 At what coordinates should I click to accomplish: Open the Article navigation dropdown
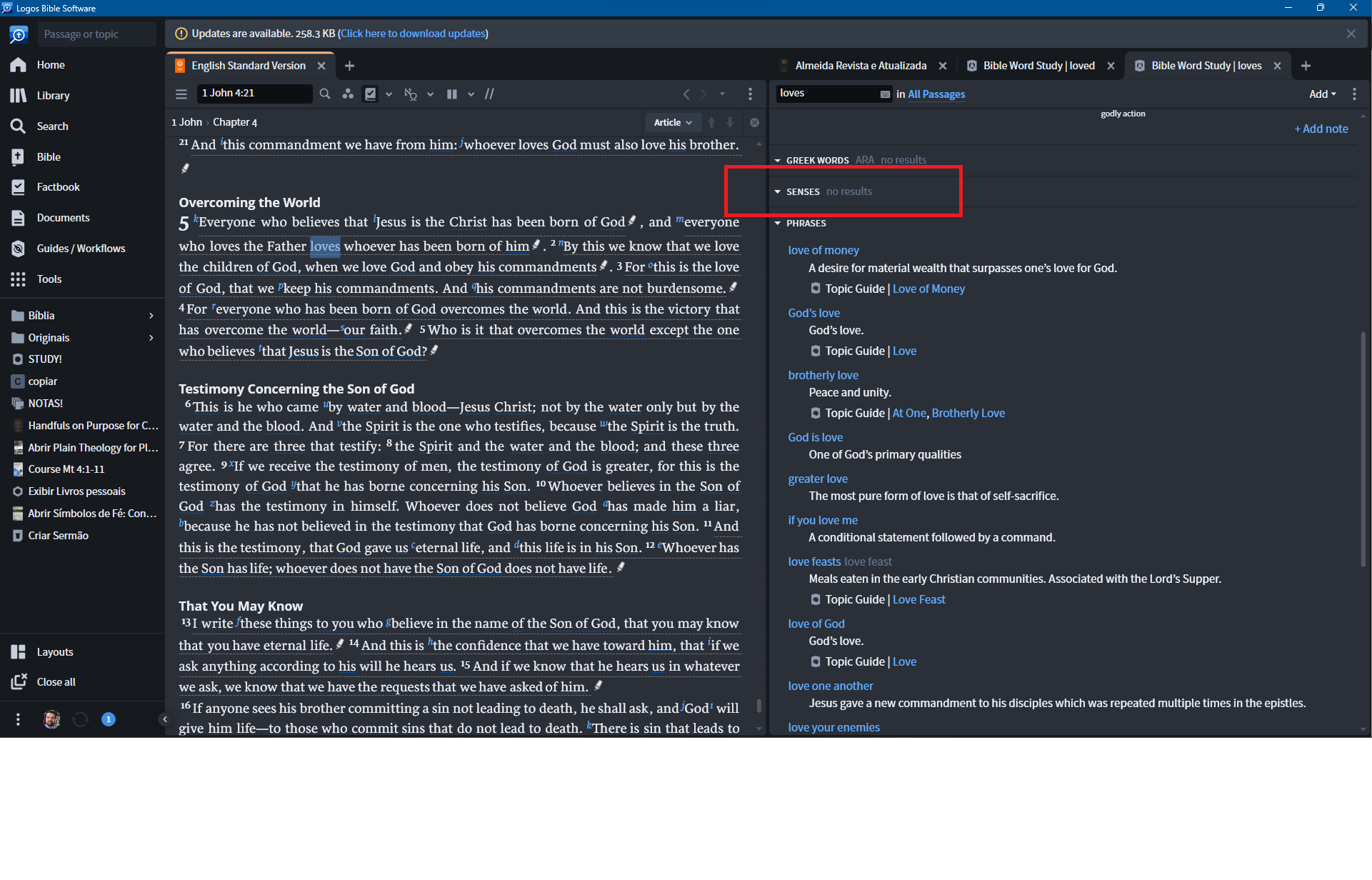673,123
